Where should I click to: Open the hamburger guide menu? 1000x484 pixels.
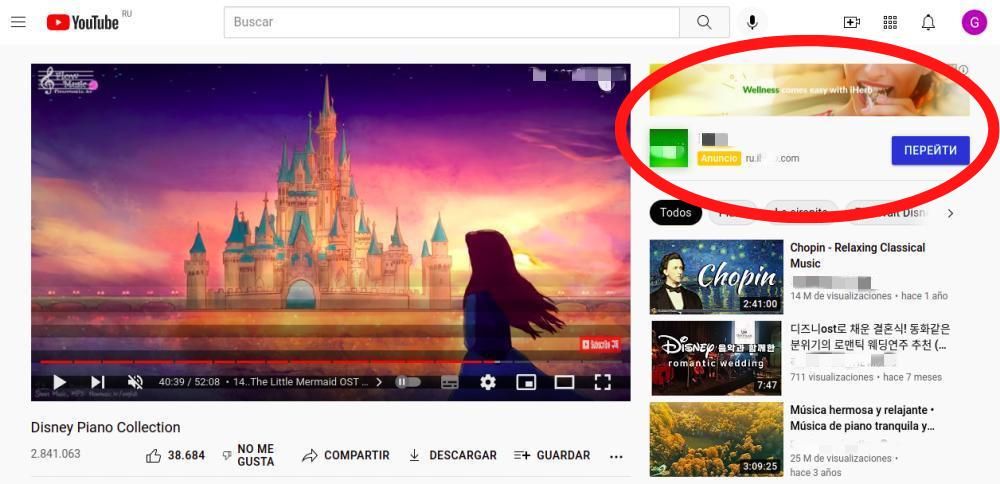point(18,22)
